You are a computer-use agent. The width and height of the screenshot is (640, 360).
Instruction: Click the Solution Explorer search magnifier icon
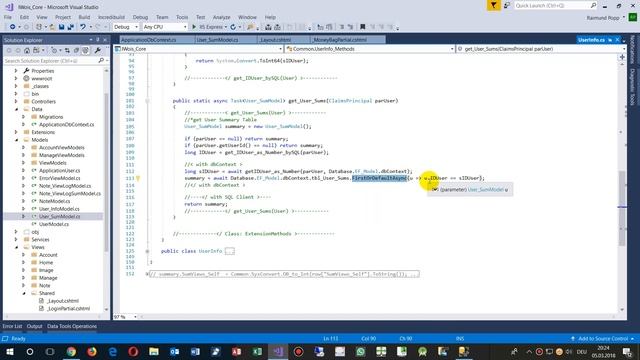101,60
